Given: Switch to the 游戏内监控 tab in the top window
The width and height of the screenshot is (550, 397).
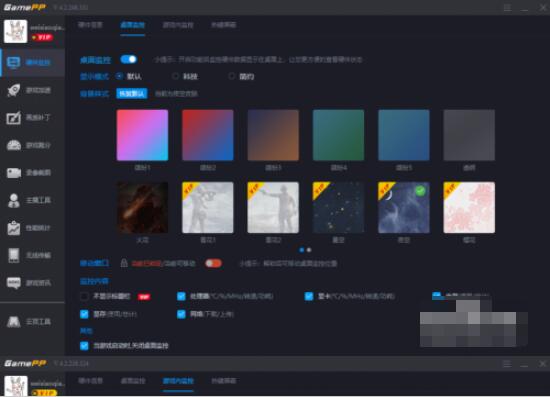Looking at the screenshot, I should coord(178,25).
